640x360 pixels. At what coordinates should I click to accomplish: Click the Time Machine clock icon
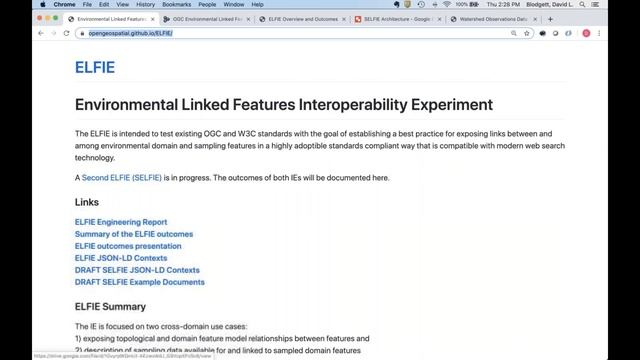pyautogui.click(x=421, y=4)
